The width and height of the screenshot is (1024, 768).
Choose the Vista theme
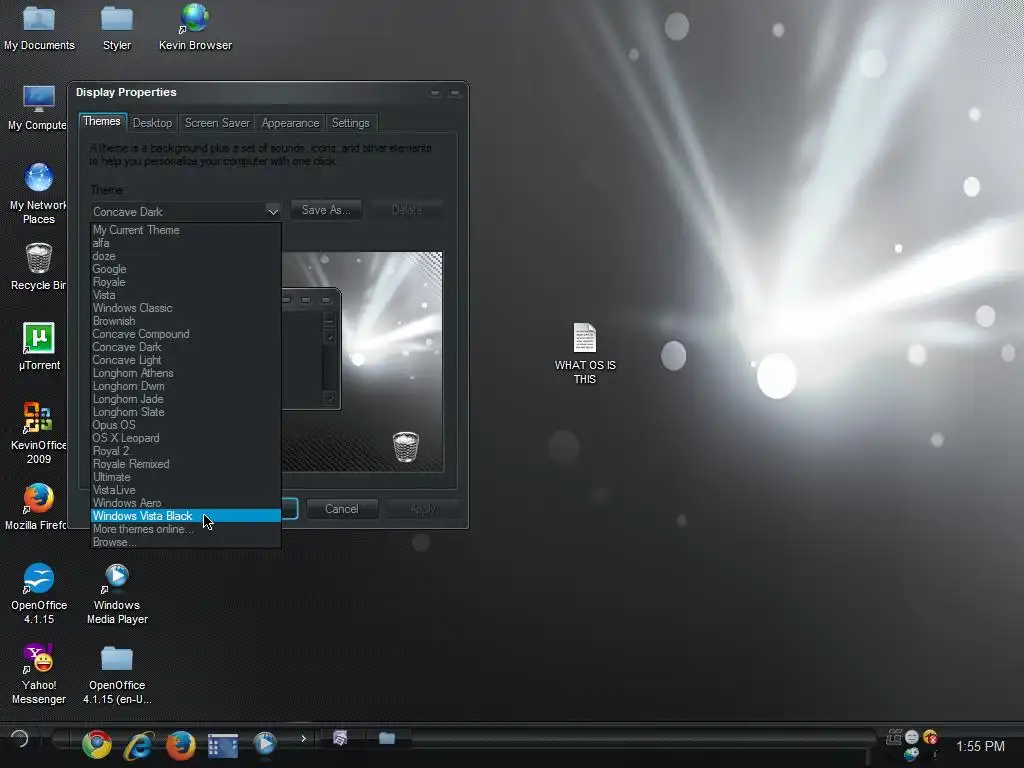pyautogui.click(x=185, y=295)
